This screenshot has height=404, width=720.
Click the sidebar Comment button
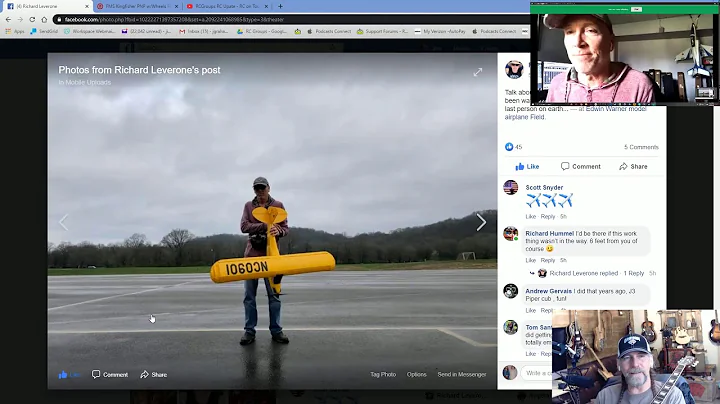pyautogui.click(x=580, y=167)
